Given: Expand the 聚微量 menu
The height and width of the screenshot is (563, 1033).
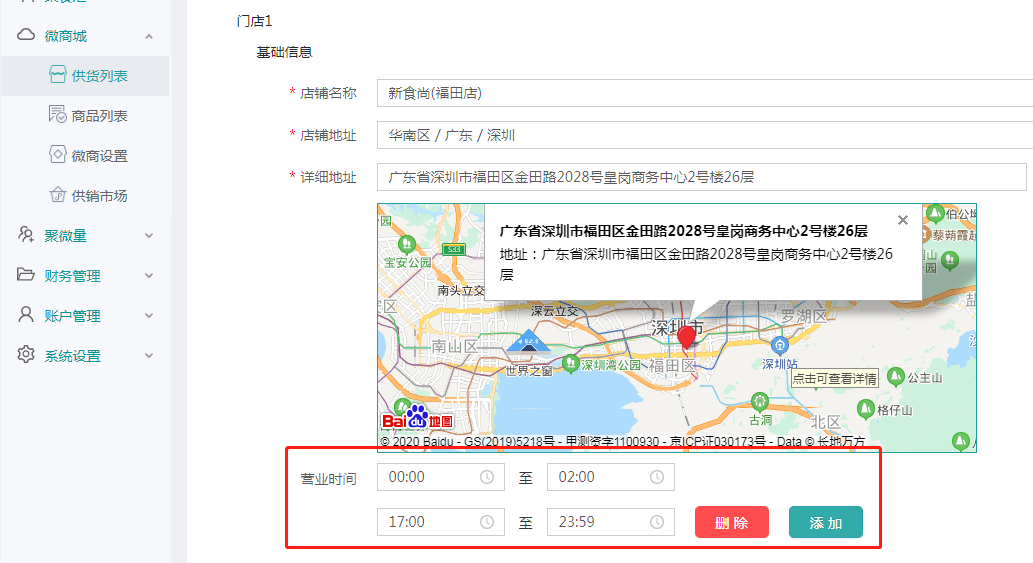Looking at the screenshot, I should (x=149, y=236).
